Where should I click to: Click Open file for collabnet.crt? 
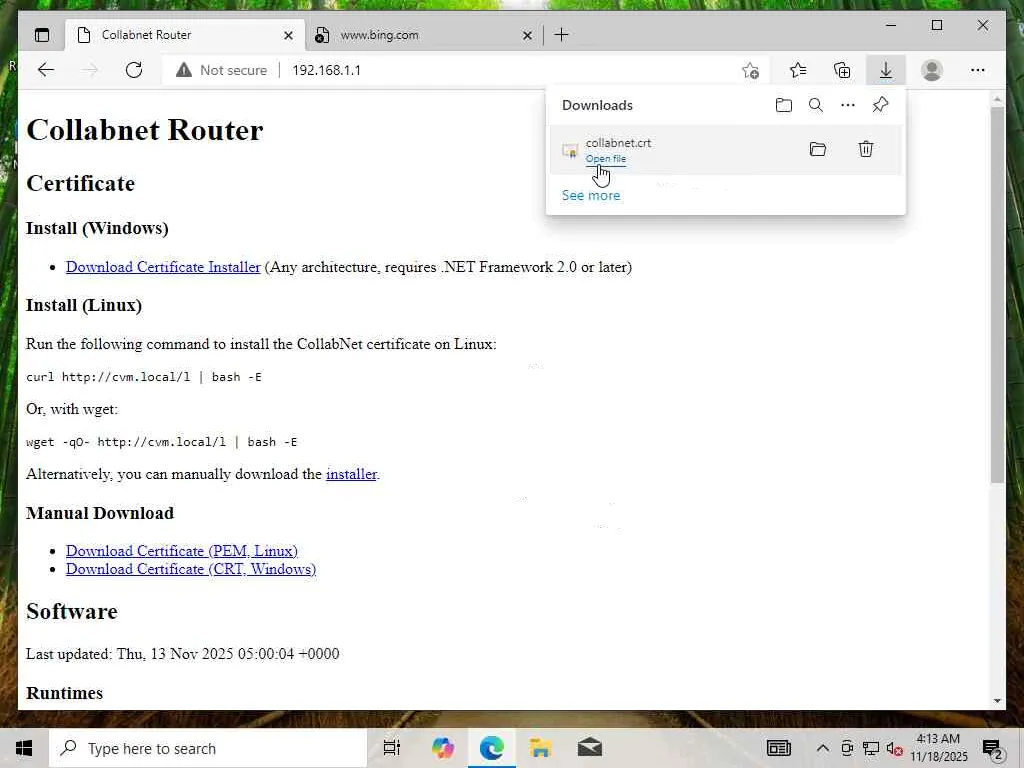tap(605, 159)
